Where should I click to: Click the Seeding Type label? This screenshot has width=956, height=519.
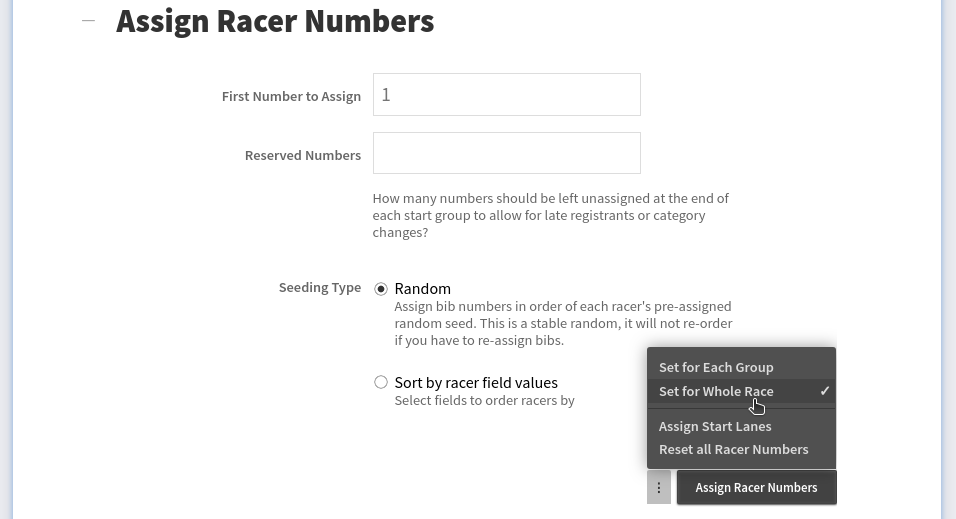tap(319, 288)
